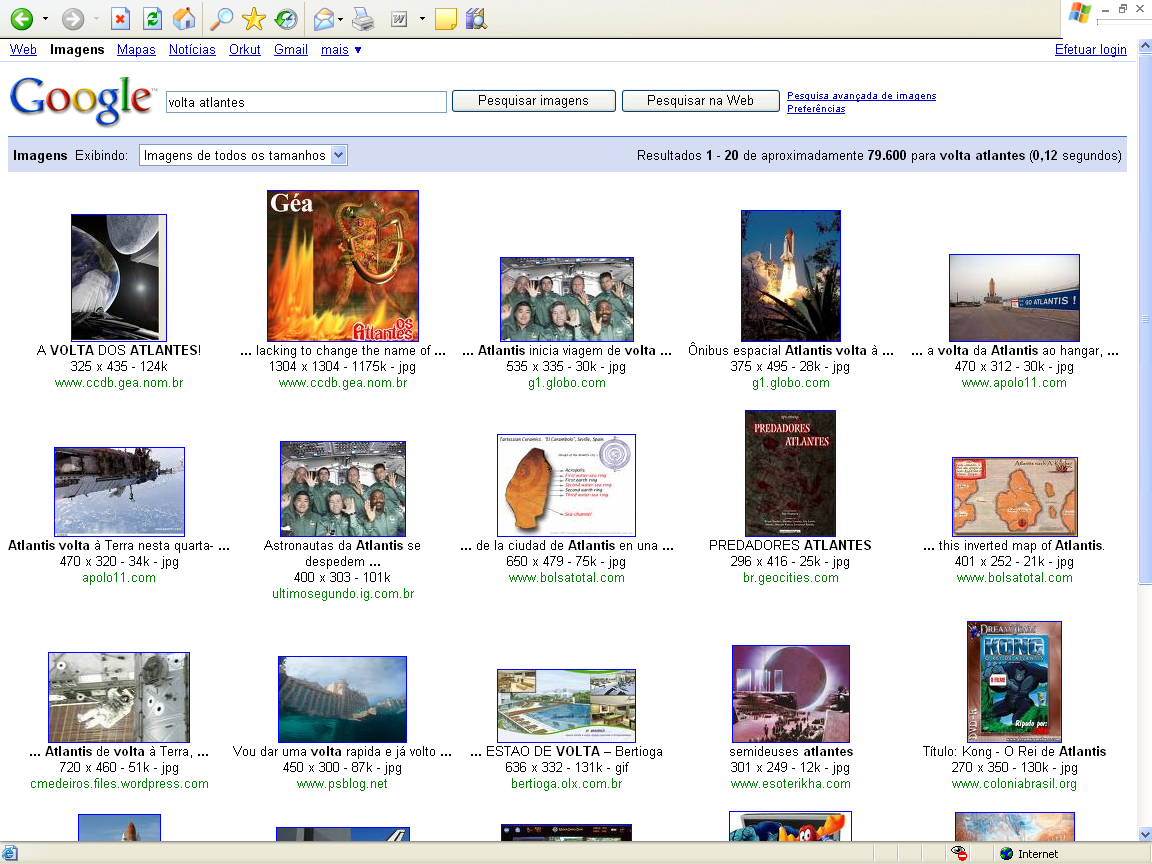
Task: Open the image size filter dropdown
Action: point(243,155)
